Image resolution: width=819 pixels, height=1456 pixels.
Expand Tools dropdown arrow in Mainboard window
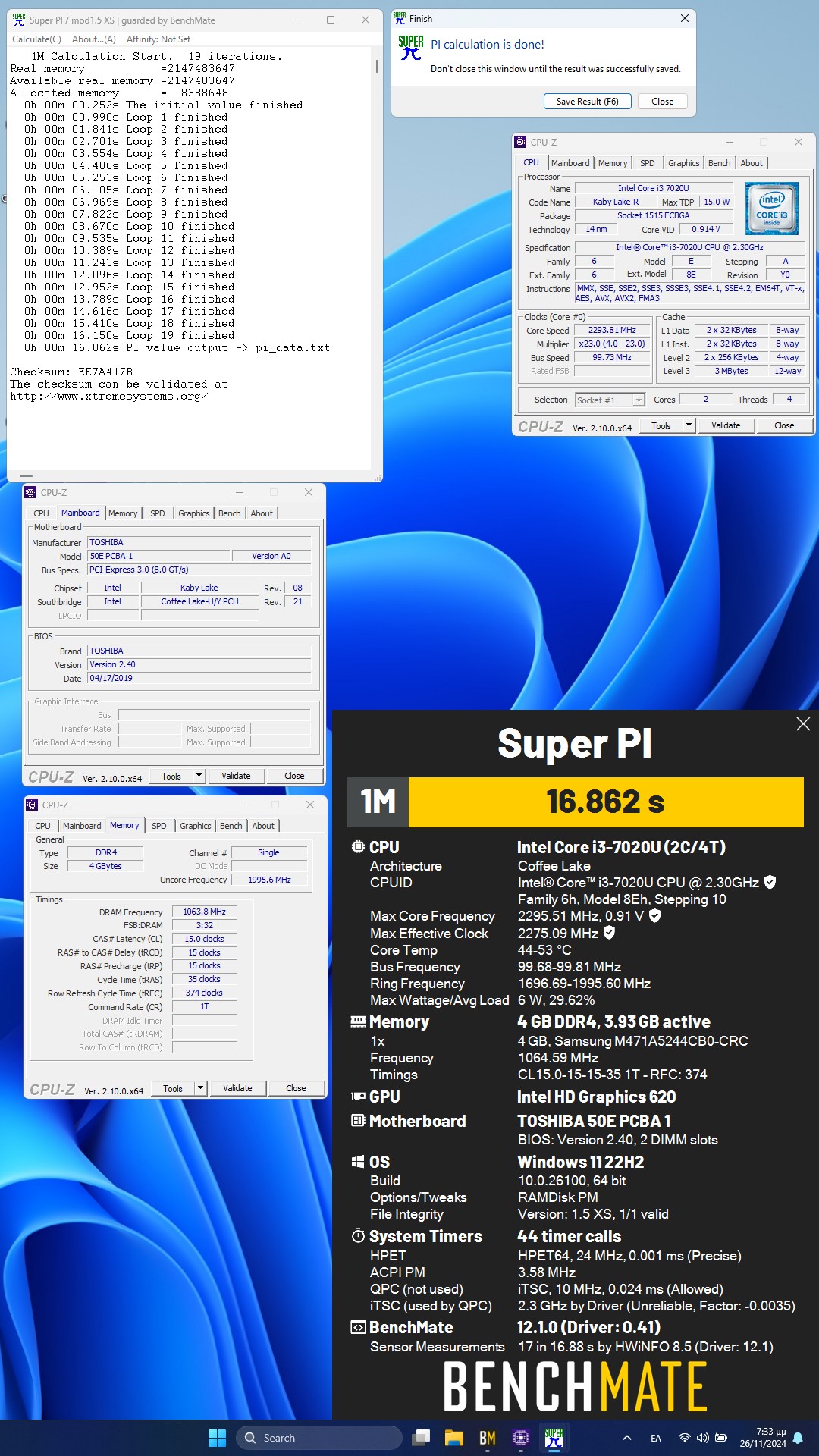tap(199, 776)
